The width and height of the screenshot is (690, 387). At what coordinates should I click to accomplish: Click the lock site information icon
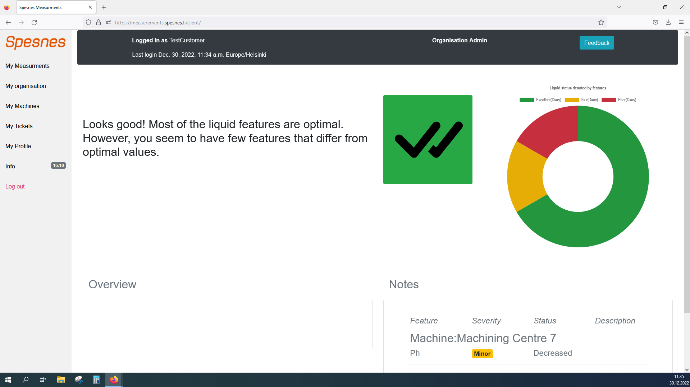(x=99, y=22)
